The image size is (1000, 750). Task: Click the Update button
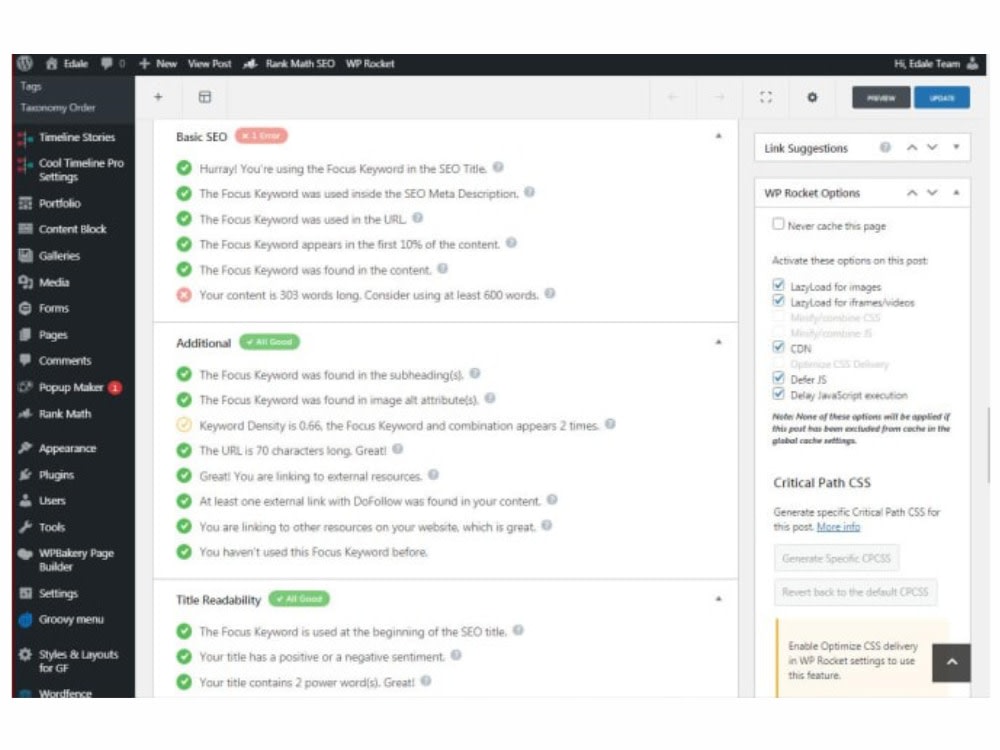(942, 98)
